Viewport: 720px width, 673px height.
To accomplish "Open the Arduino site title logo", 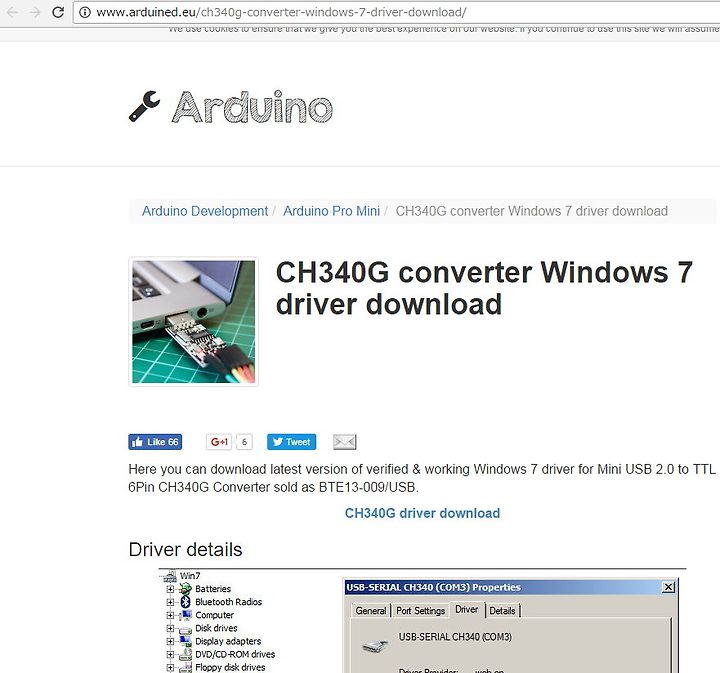I will (252, 107).
